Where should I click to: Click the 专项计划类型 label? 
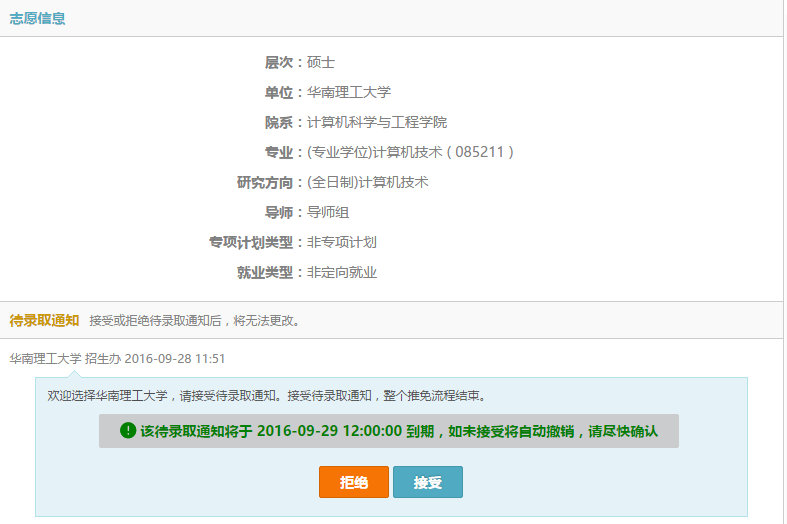coord(251,242)
